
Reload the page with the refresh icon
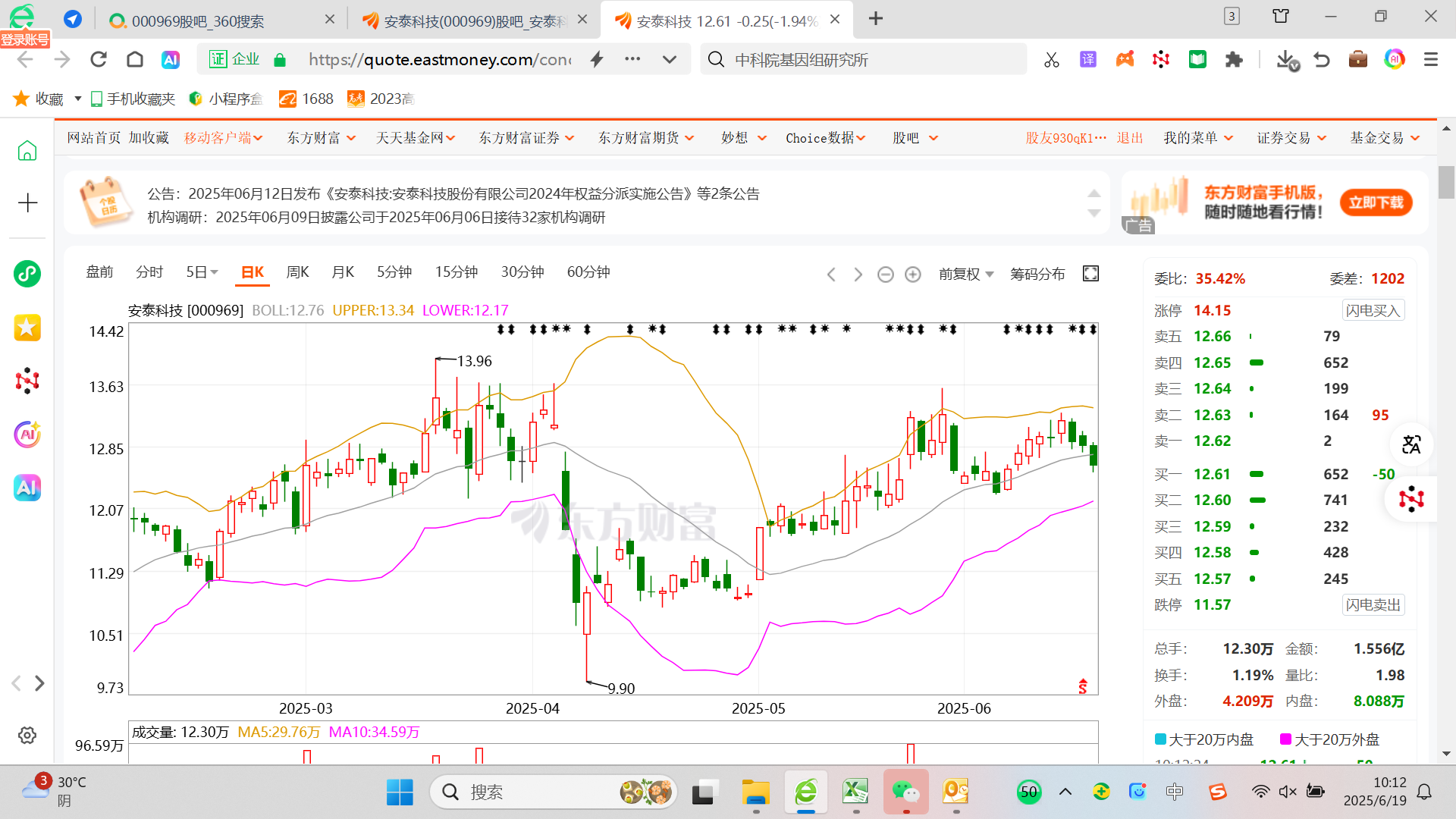[99, 59]
